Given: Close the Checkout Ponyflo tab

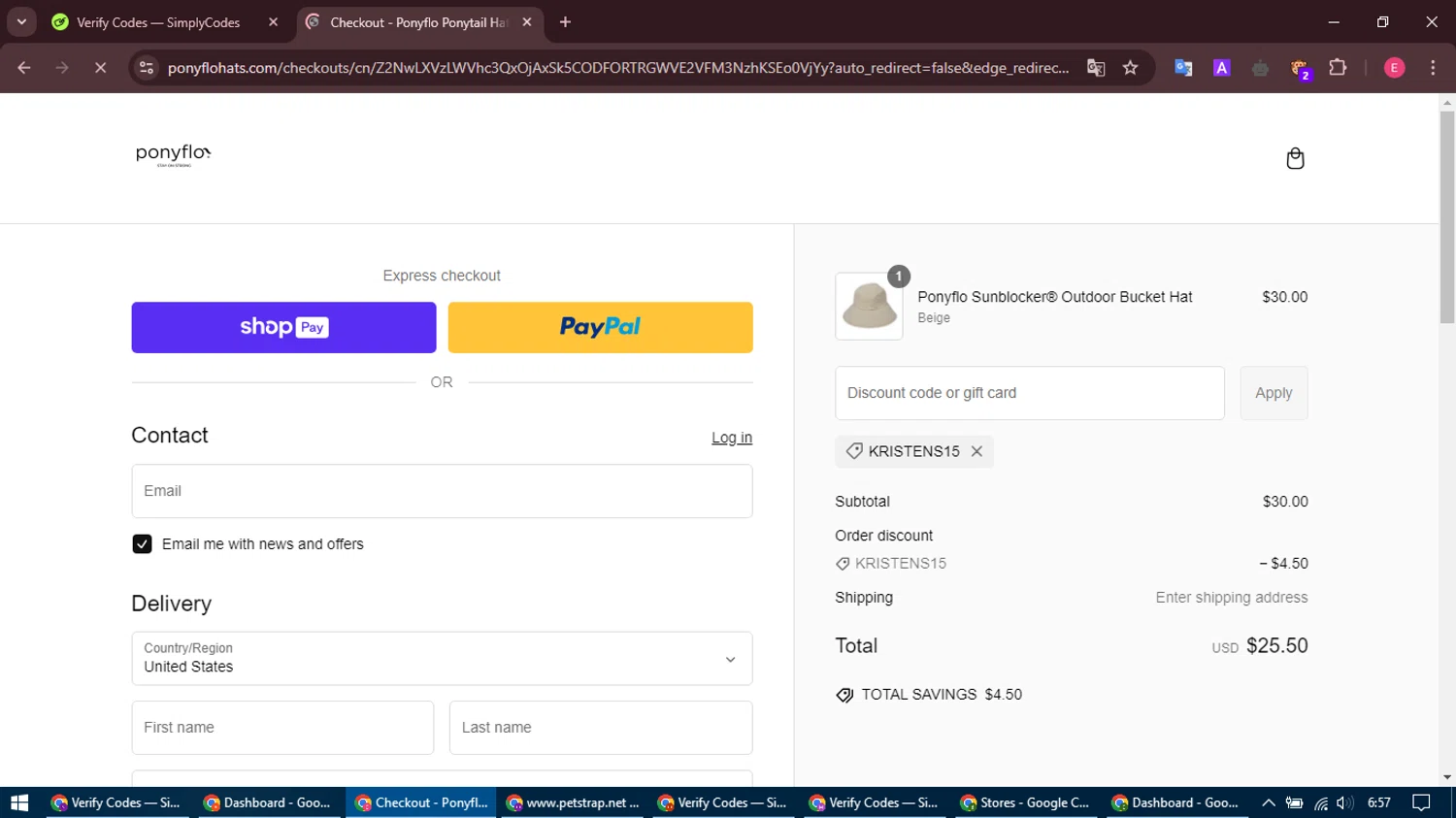Looking at the screenshot, I should coord(527,22).
